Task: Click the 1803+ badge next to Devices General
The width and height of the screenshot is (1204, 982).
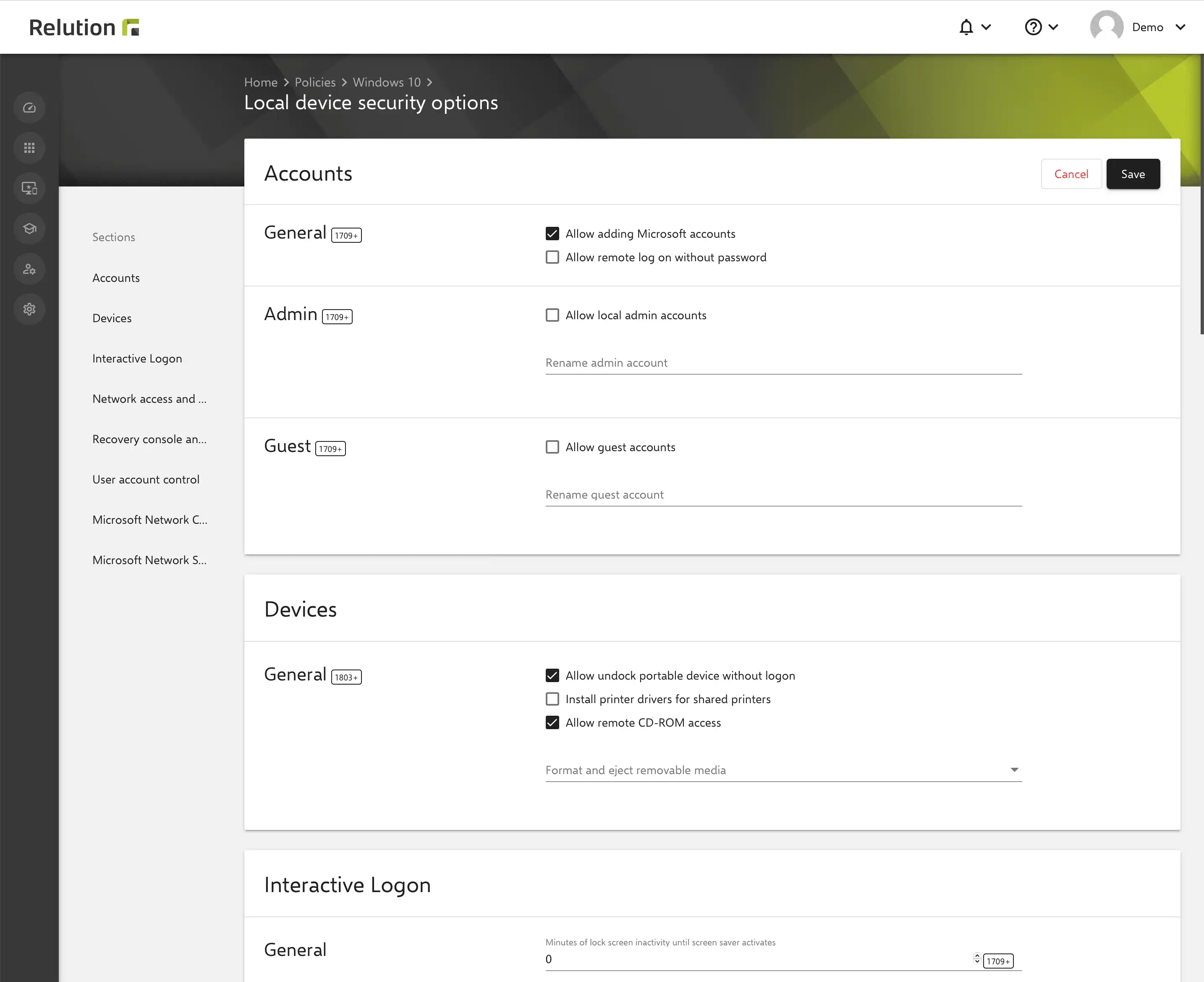Action: click(x=346, y=677)
